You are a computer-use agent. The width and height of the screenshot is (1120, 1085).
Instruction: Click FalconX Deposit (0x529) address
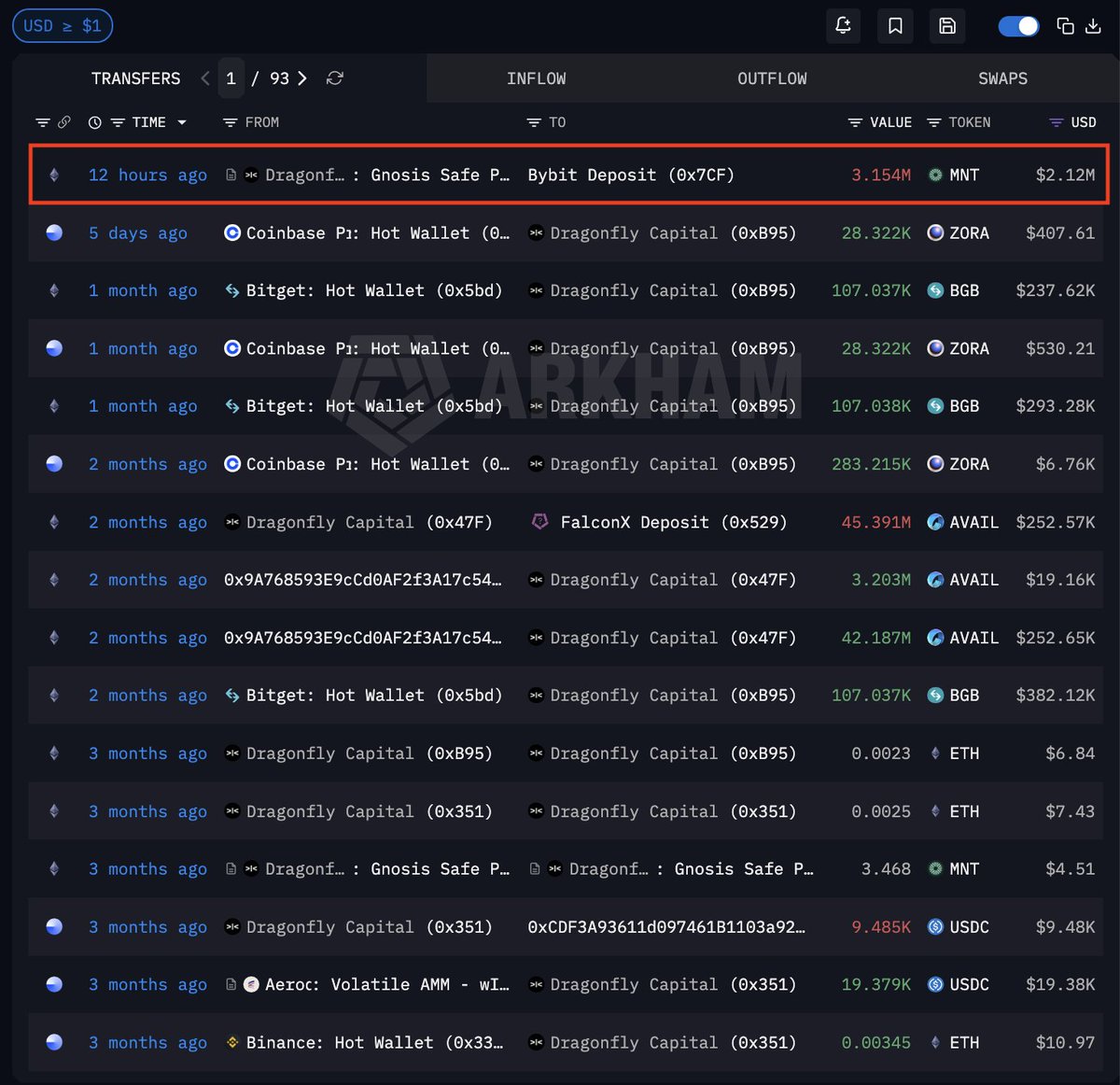[x=674, y=522]
